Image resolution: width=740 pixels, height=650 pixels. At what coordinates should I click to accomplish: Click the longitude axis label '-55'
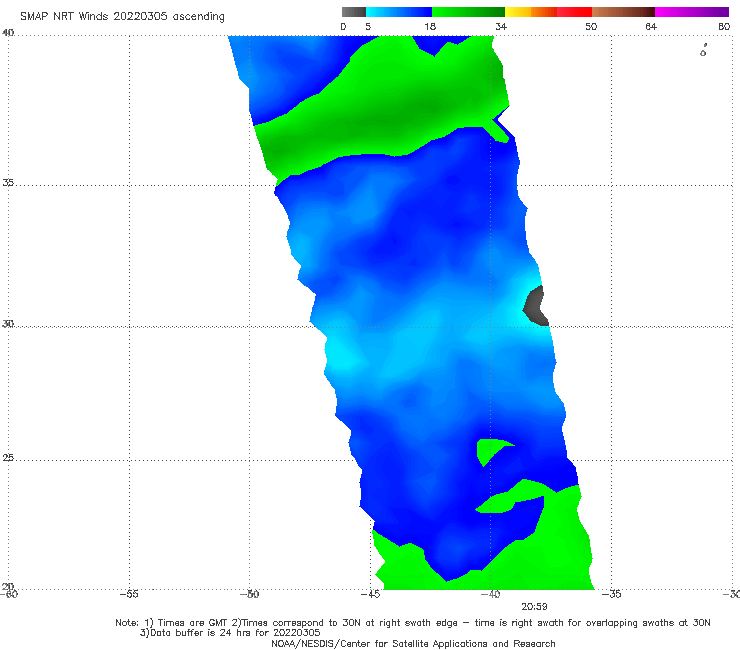pyautogui.click(x=129, y=594)
